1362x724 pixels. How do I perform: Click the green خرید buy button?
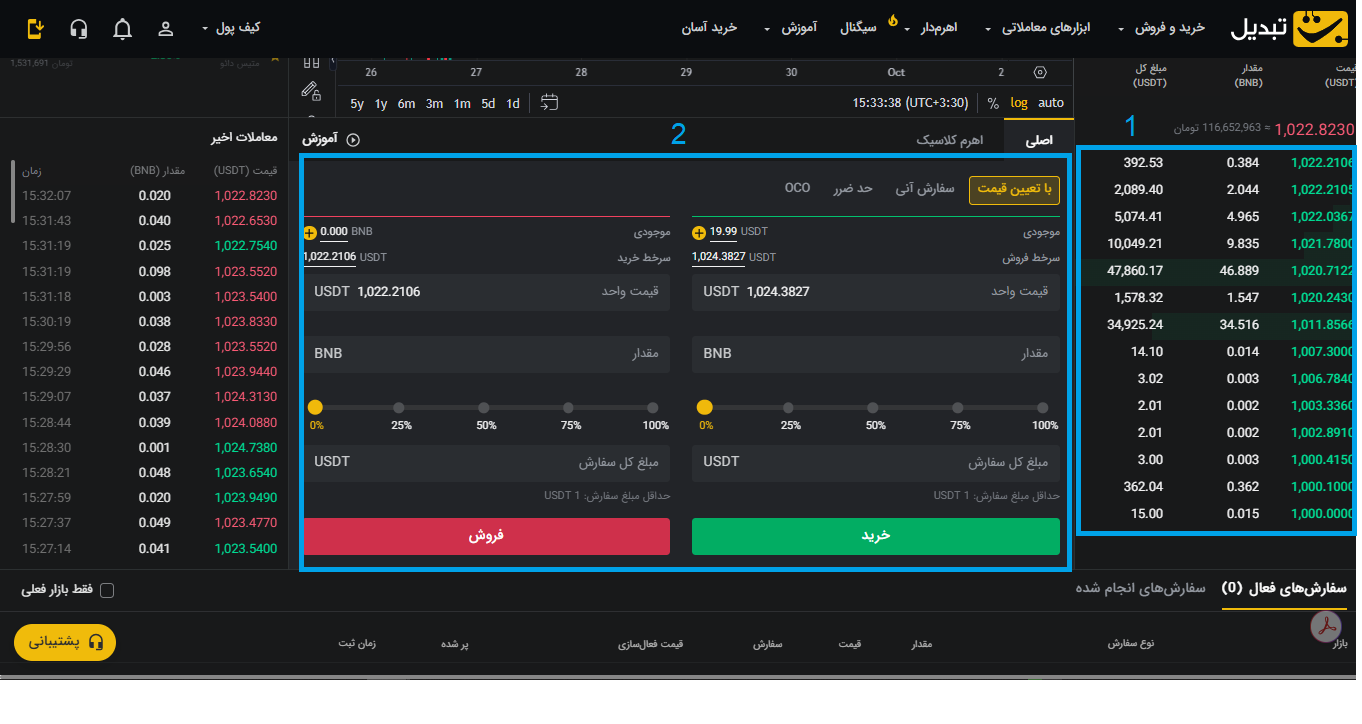(x=875, y=537)
